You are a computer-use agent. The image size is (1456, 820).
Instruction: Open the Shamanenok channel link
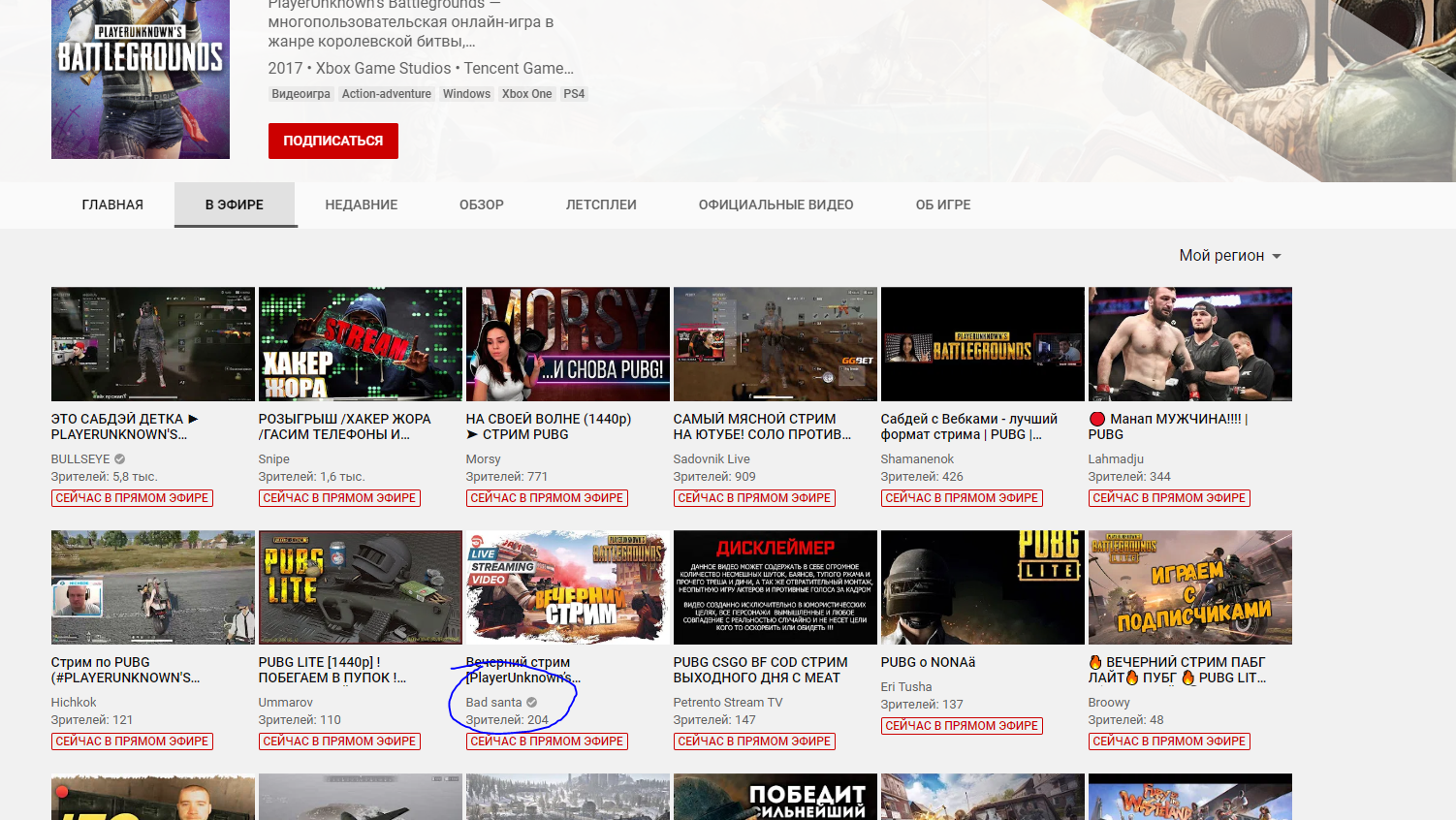(x=917, y=459)
